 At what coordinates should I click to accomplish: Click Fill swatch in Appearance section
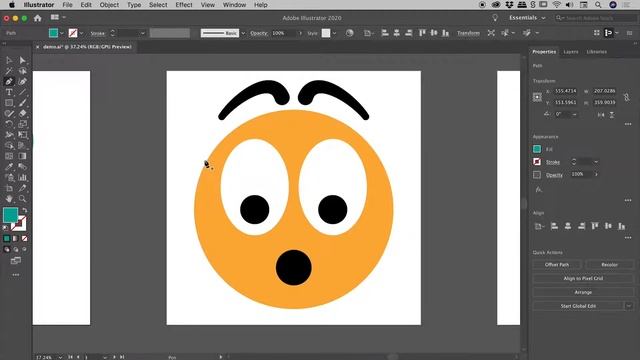(537, 149)
